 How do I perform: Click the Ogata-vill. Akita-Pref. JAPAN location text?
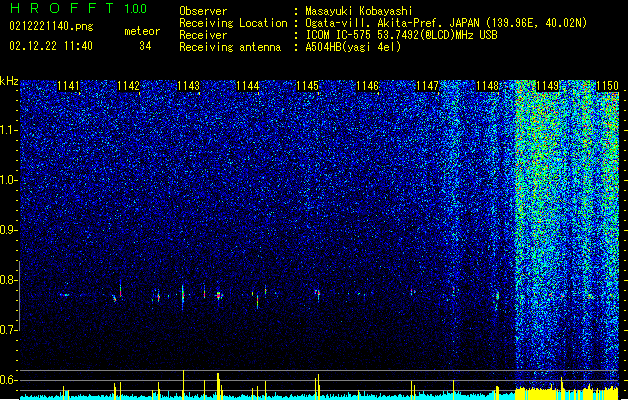(x=446, y=23)
